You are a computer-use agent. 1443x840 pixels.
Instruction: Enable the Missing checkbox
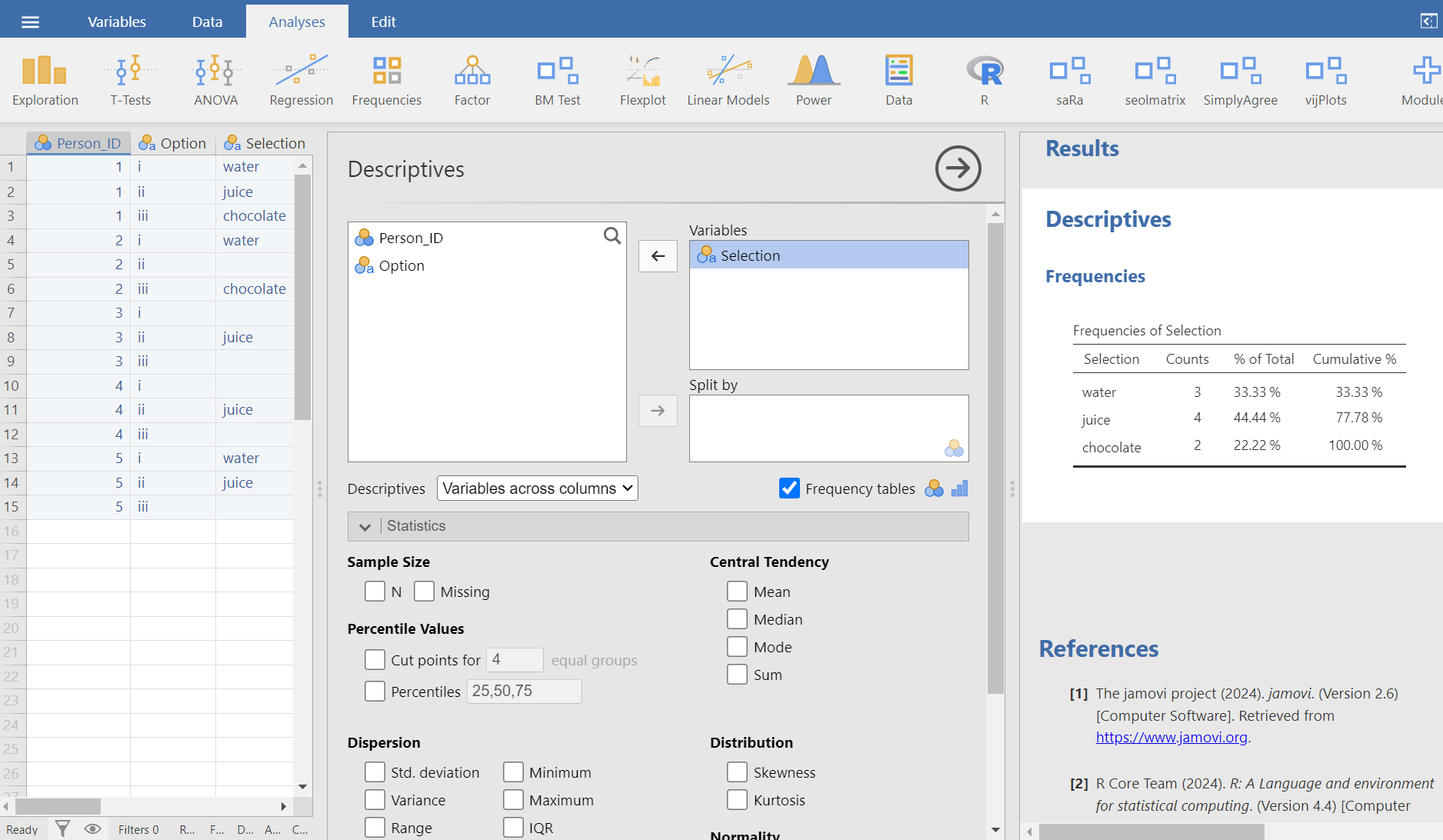424,592
